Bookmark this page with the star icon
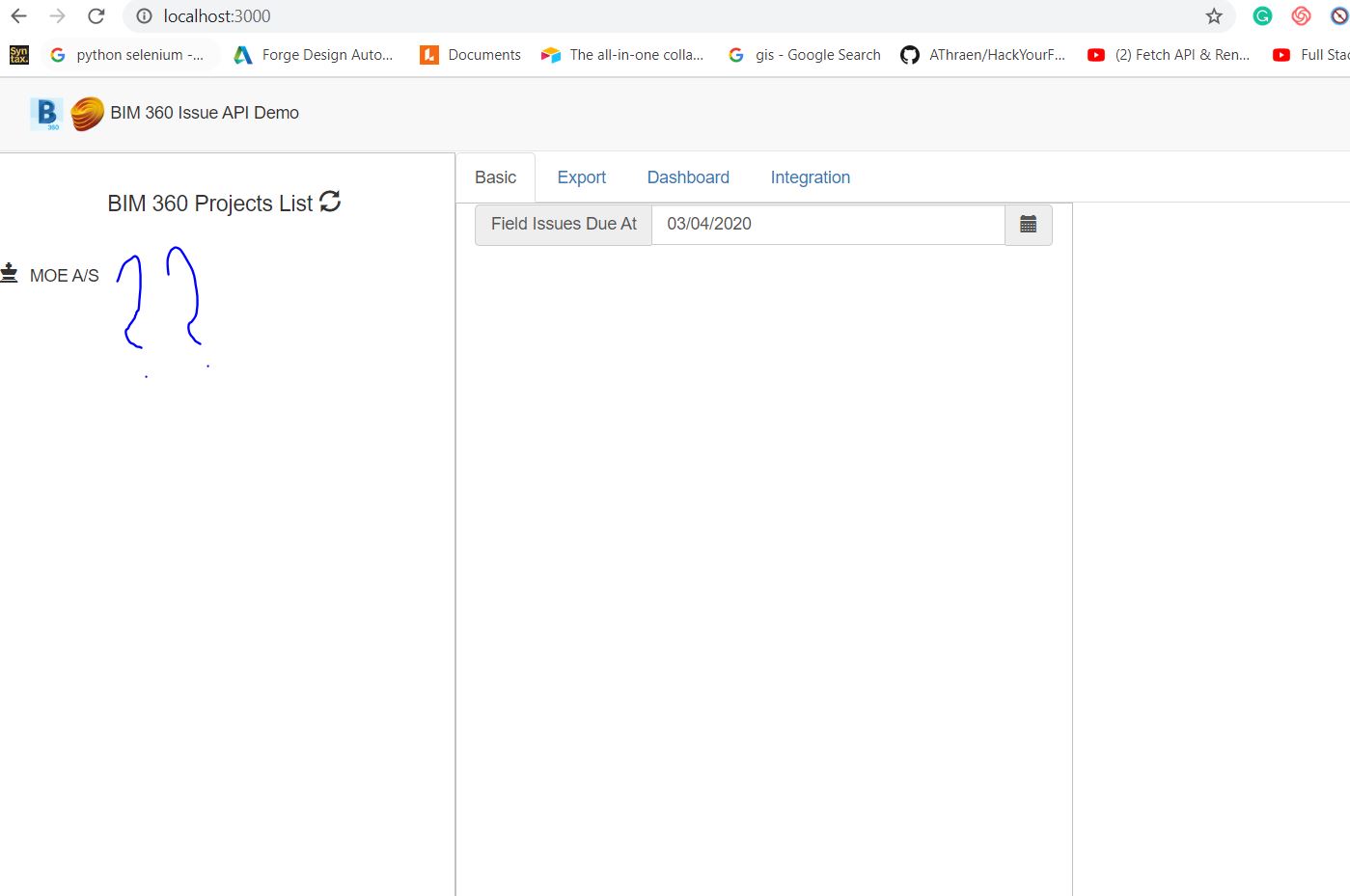 (1214, 16)
